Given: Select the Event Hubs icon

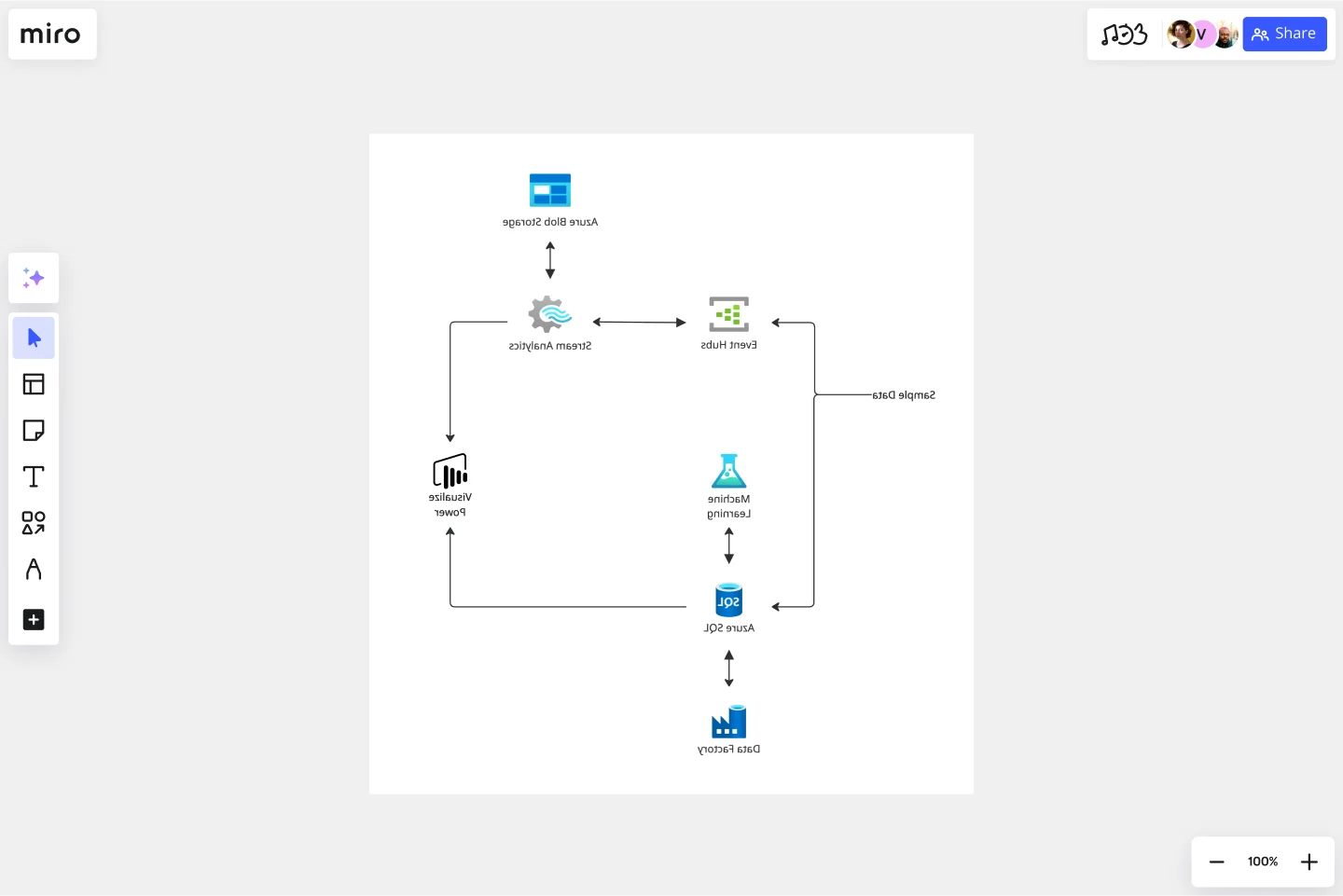Looking at the screenshot, I should tap(728, 314).
